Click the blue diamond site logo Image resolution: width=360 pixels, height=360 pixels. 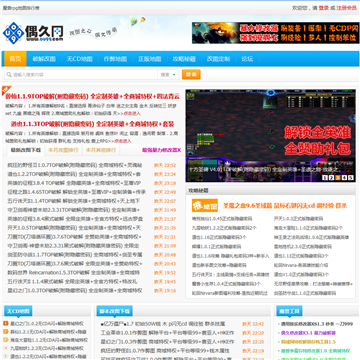(x=13, y=33)
